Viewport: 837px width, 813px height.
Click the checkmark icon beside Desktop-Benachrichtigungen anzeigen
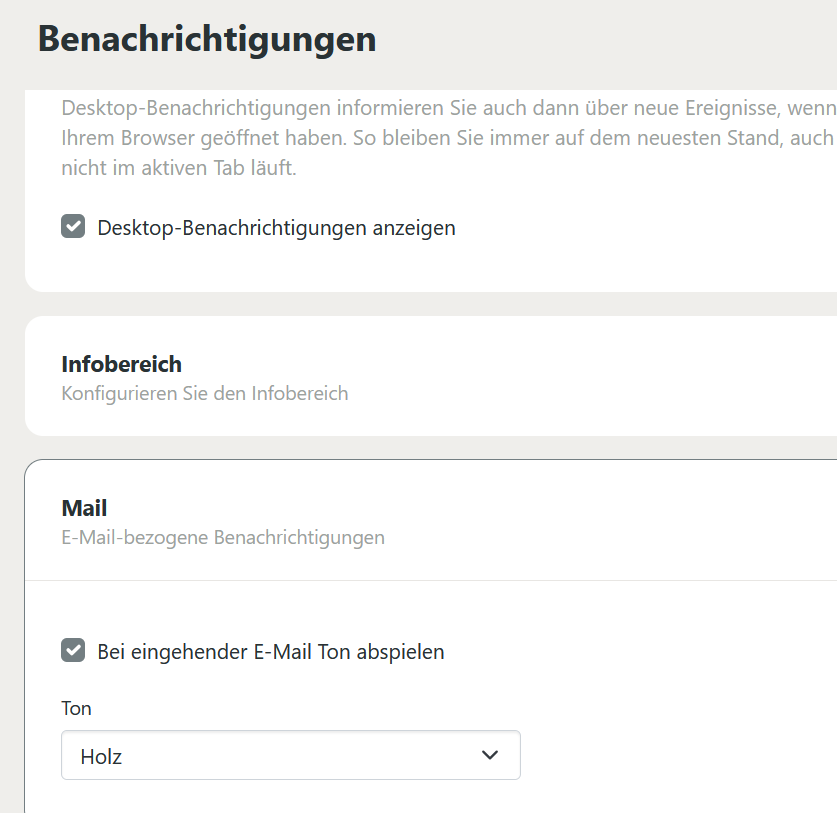73,227
